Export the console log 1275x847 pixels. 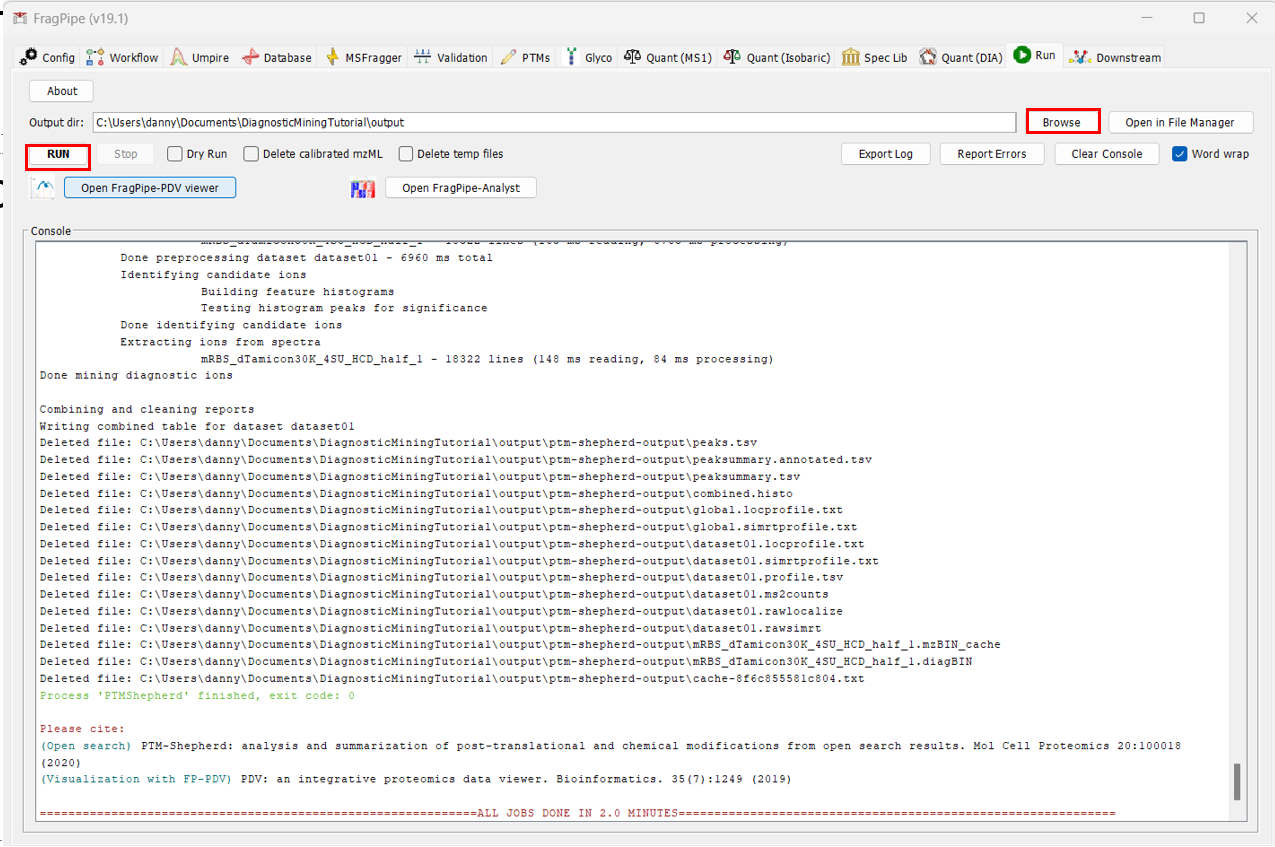pos(886,154)
